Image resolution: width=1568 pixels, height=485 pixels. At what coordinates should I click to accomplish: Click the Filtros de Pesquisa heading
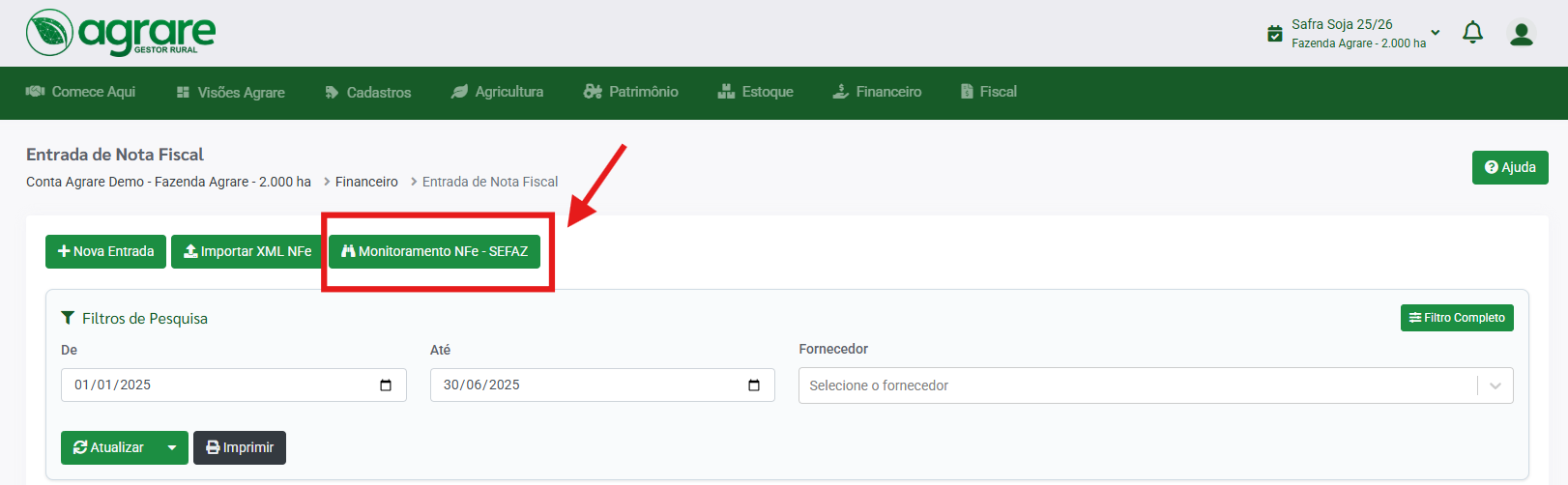point(145,319)
